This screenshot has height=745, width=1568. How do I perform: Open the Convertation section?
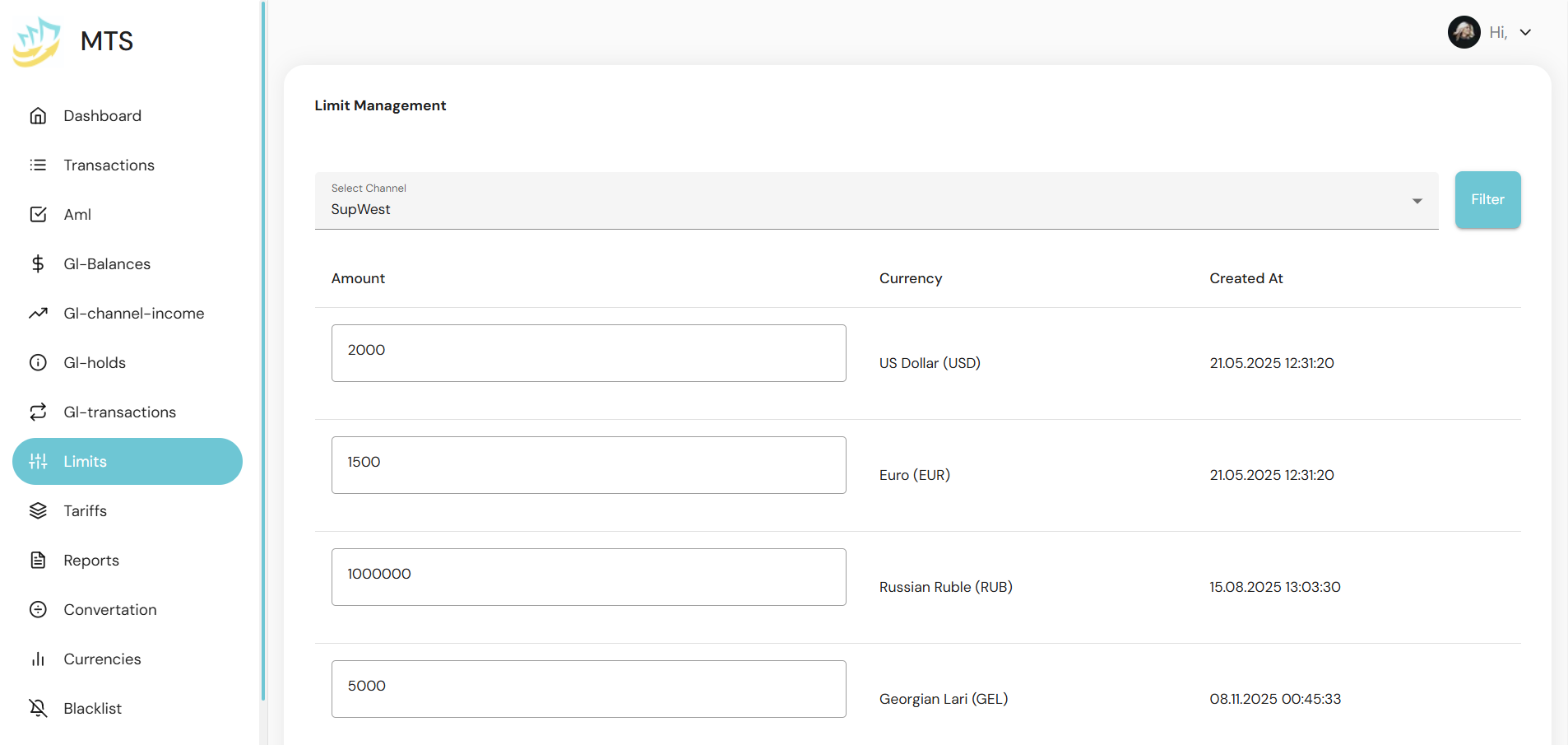click(109, 610)
